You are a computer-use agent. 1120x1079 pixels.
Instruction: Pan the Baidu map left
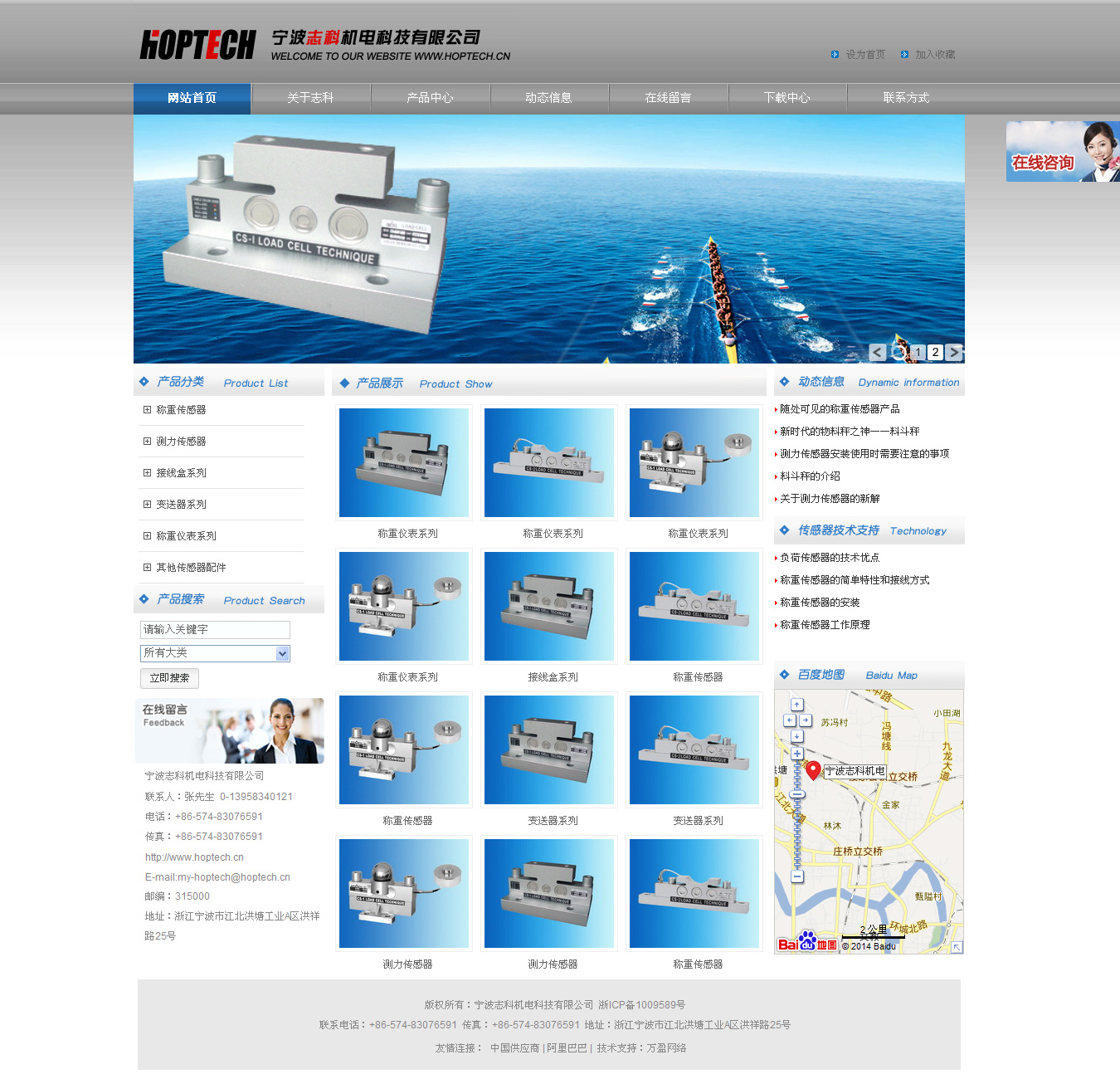[789, 720]
